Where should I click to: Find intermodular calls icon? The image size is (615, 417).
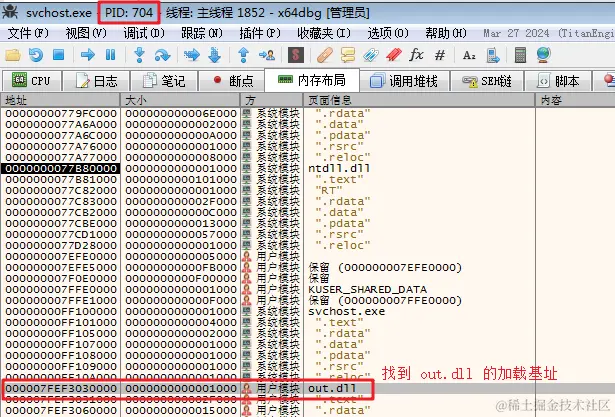pyautogui.click(x=493, y=55)
